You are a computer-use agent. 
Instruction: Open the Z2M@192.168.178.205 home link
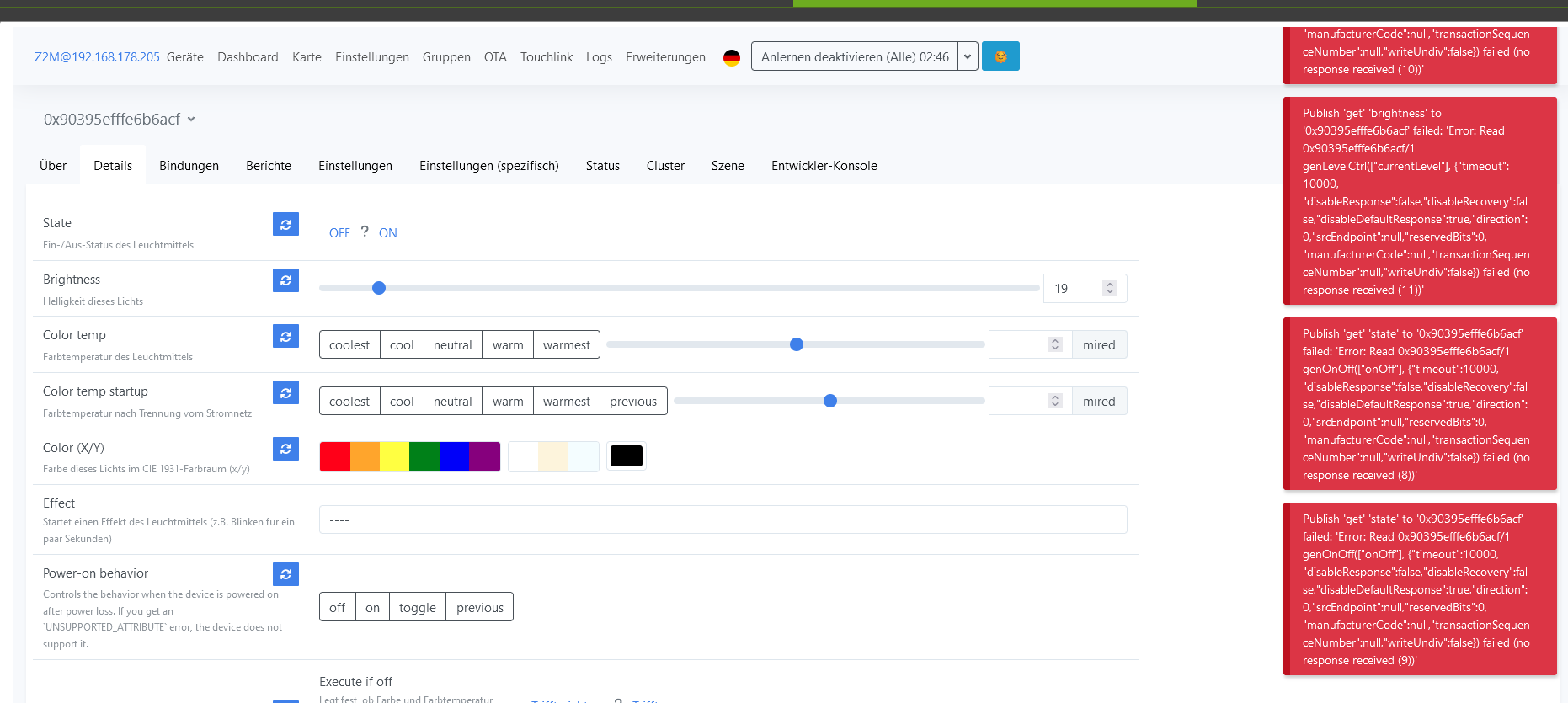coord(97,57)
